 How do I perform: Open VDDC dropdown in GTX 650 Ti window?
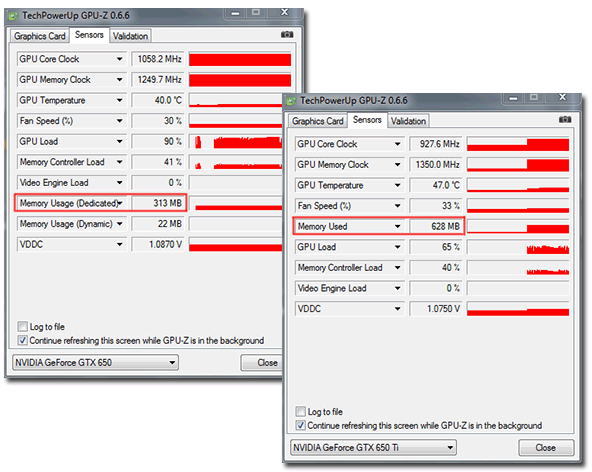pos(398,309)
